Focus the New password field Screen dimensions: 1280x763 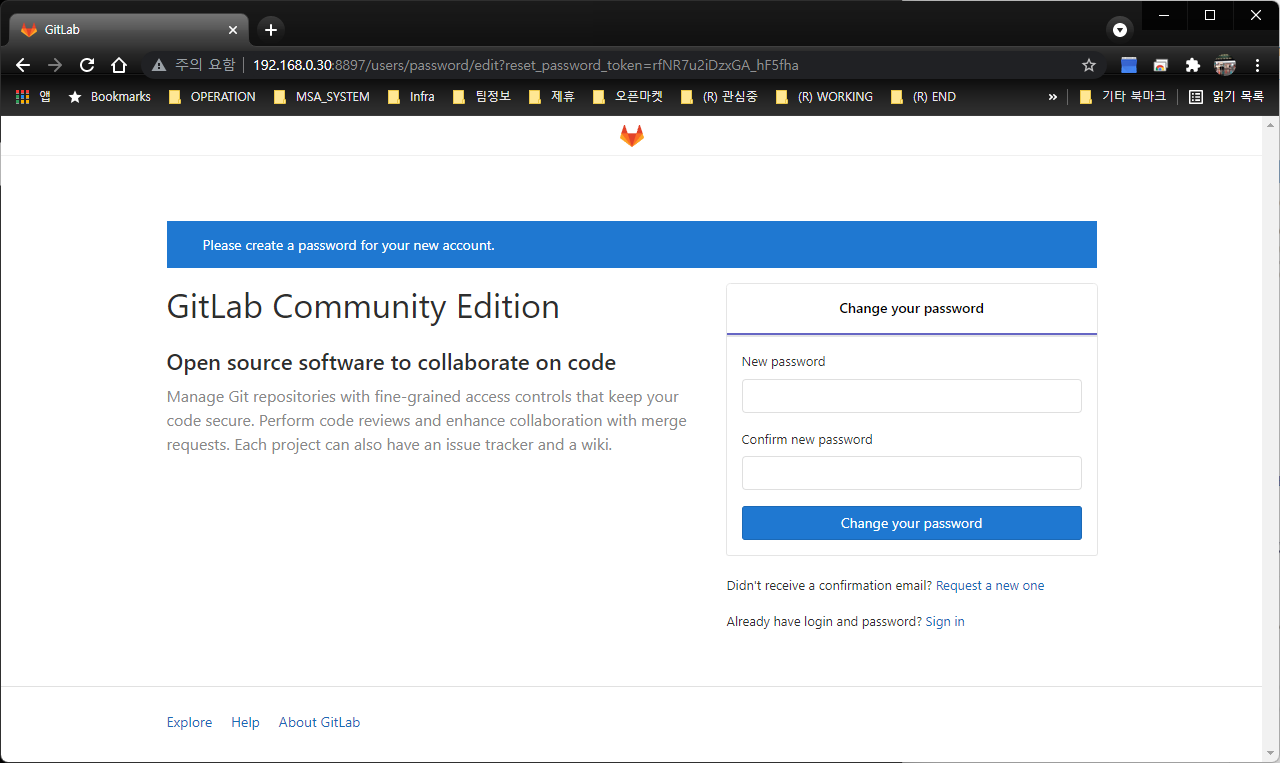(911, 396)
